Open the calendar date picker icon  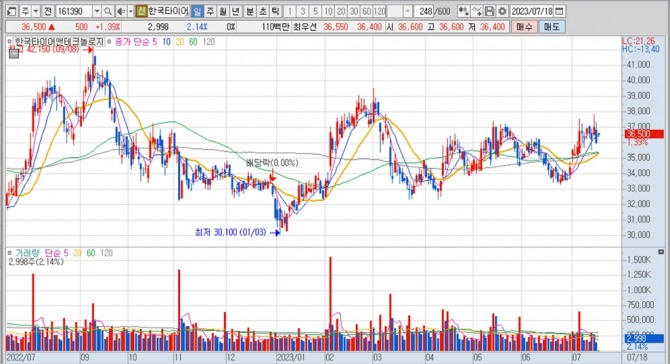559,11
